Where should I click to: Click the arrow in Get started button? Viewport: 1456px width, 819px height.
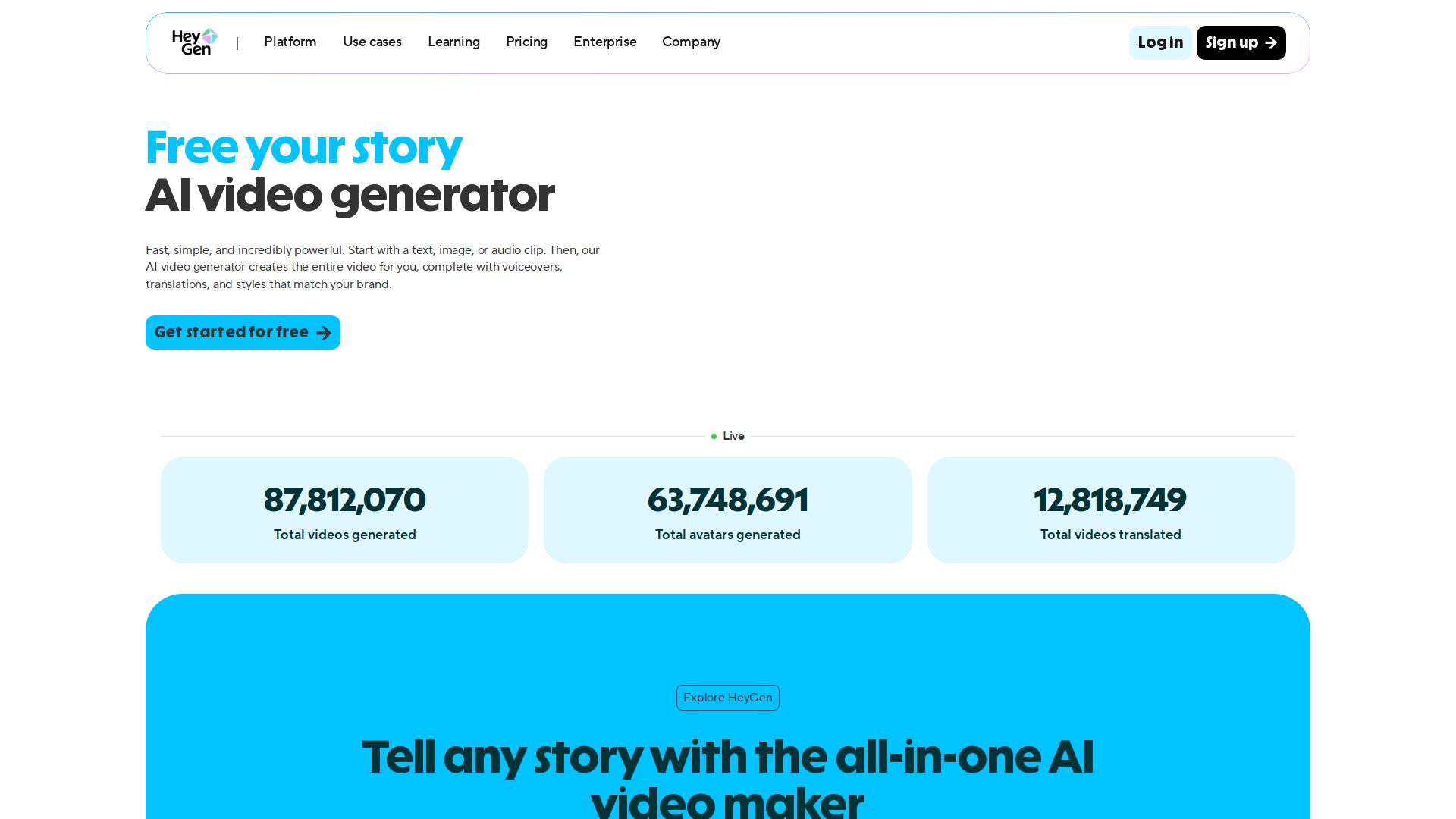(x=324, y=333)
